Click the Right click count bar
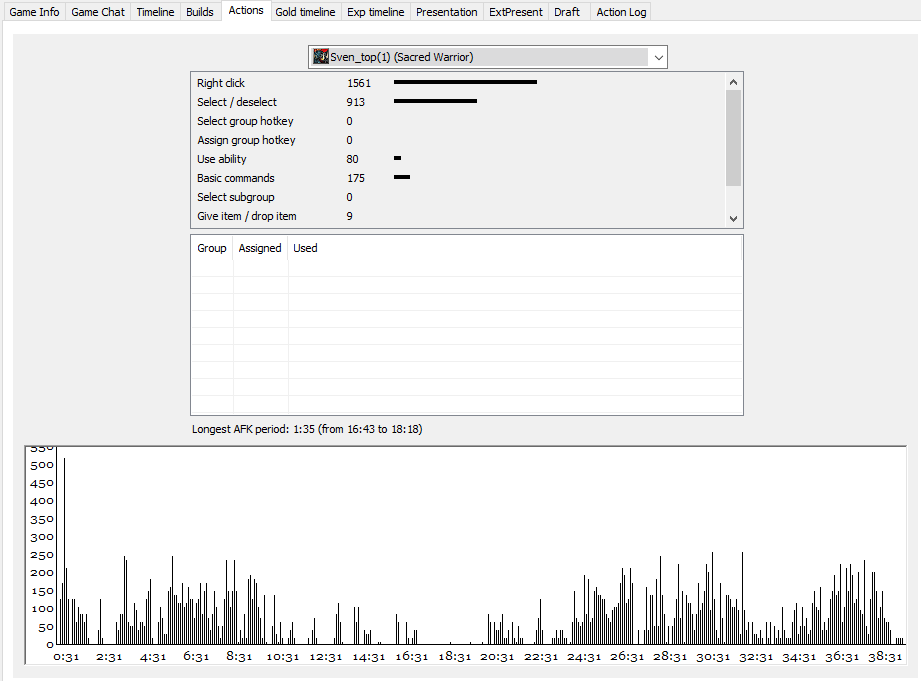The height and width of the screenshot is (681, 921). coord(465,82)
